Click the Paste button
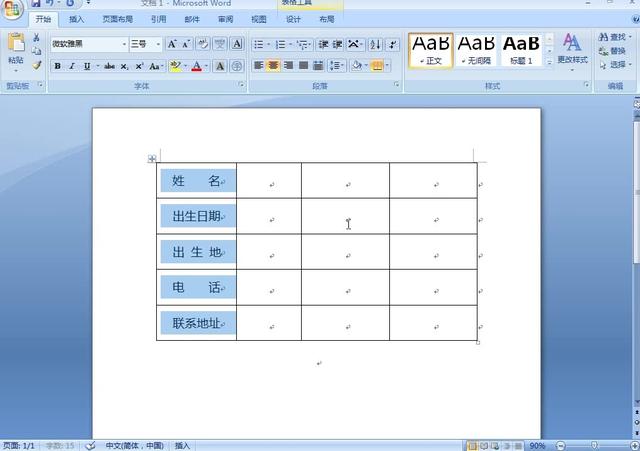 tap(16, 50)
